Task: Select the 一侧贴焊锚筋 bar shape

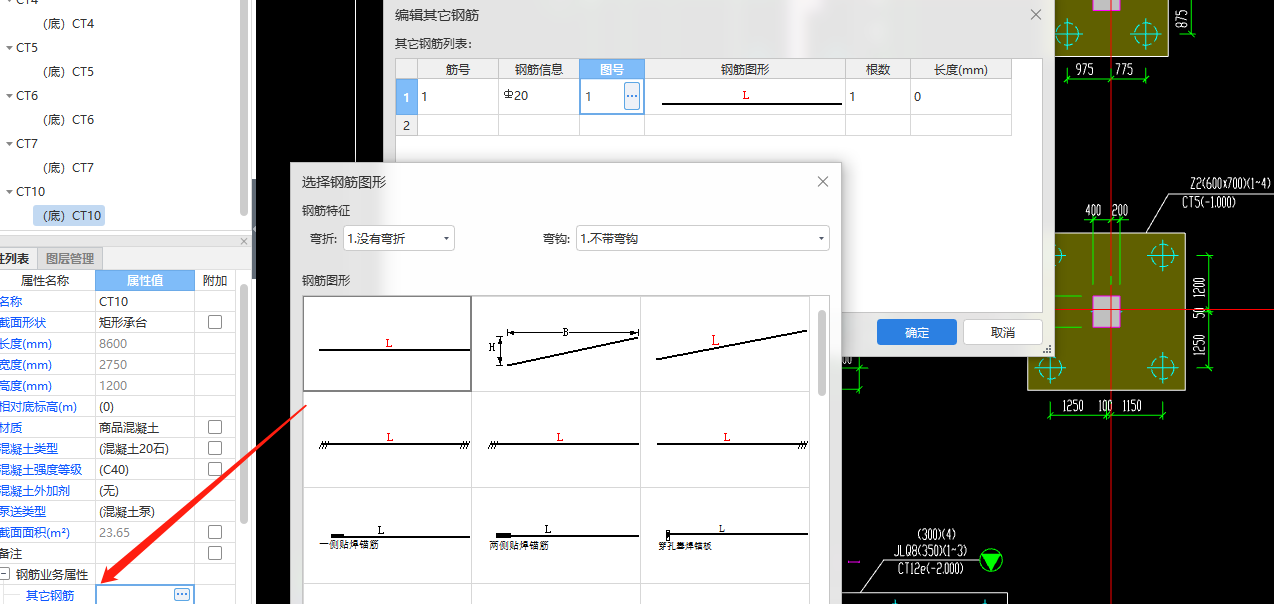Action: [388, 535]
